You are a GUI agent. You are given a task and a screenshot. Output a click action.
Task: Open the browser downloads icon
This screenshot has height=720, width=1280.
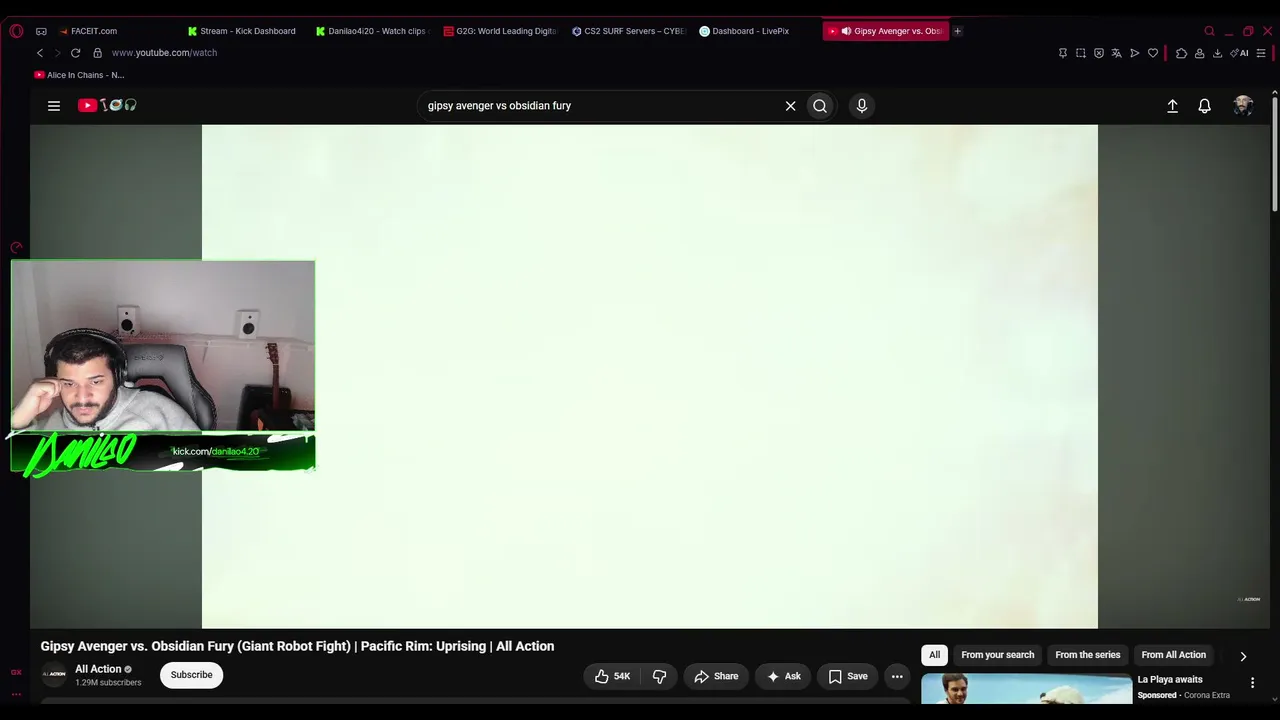(x=1217, y=53)
